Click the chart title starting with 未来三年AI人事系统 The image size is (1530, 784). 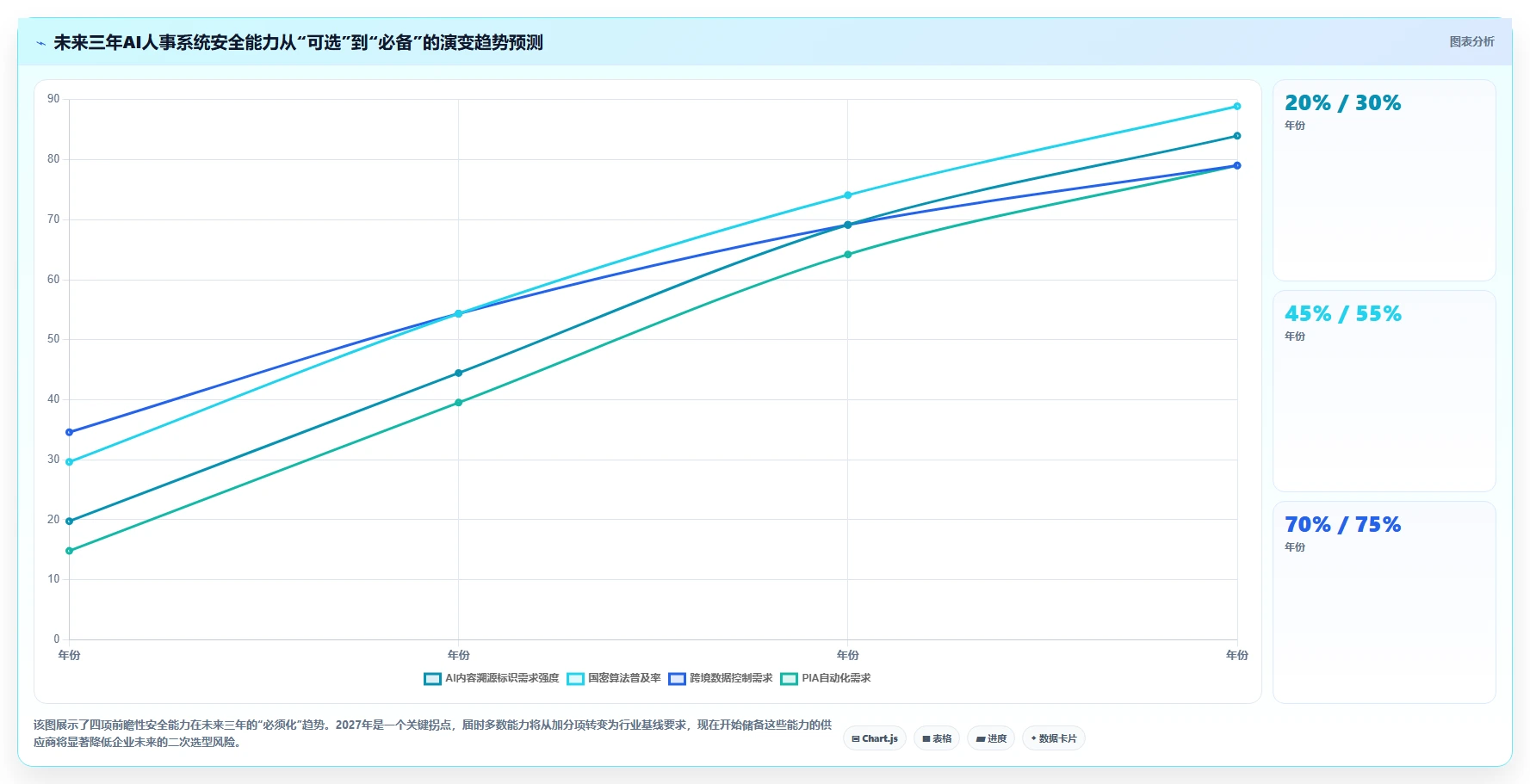tap(298, 42)
